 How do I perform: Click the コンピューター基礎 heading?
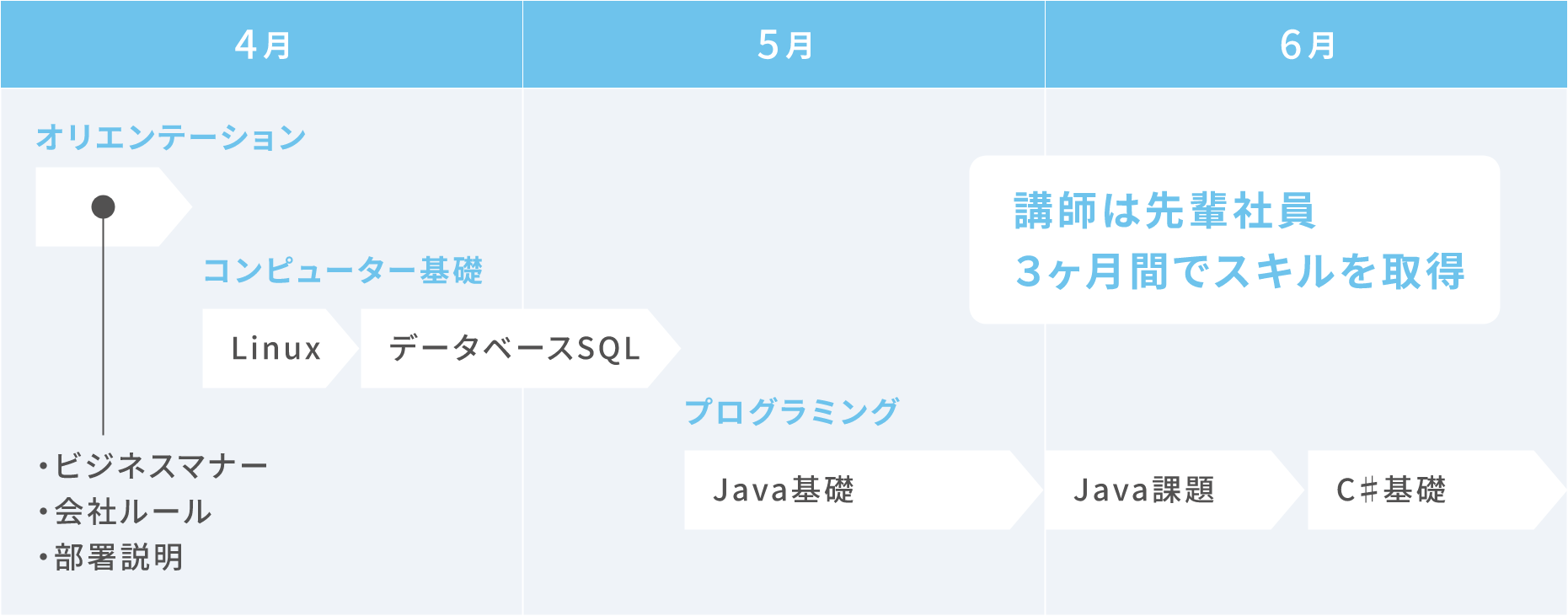click(343, 271)
